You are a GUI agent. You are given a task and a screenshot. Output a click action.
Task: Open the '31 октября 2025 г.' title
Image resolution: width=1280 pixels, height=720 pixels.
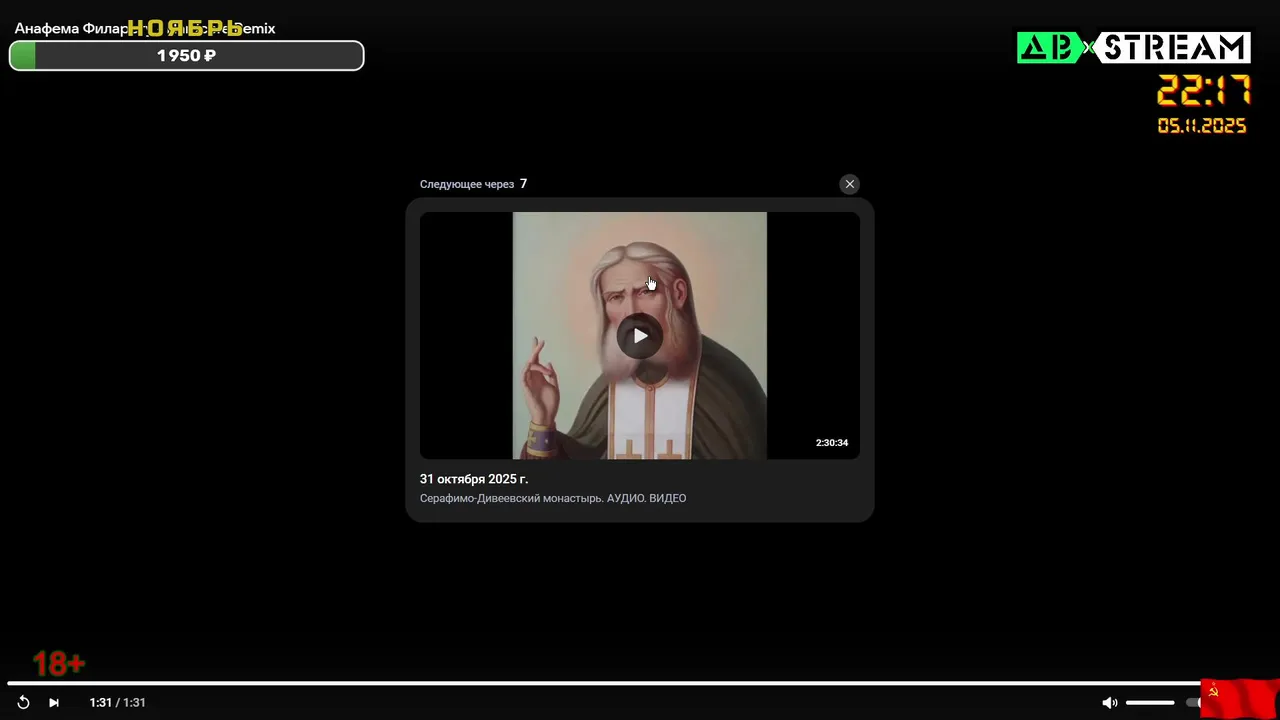(474, 479)
